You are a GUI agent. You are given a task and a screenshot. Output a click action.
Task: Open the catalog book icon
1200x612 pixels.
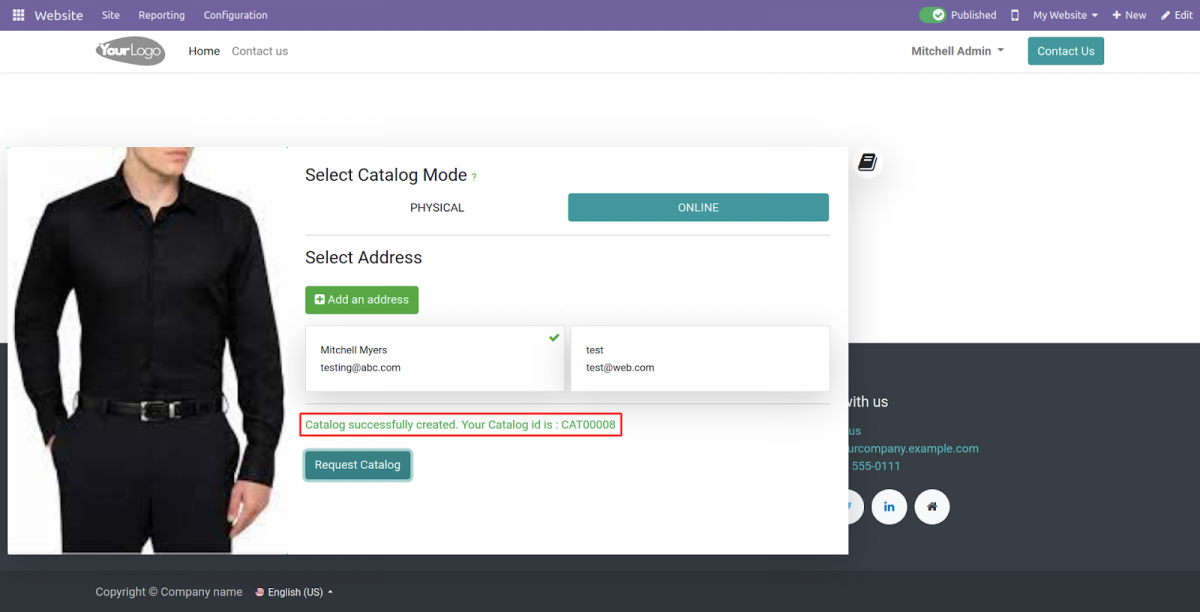(866, 161)
